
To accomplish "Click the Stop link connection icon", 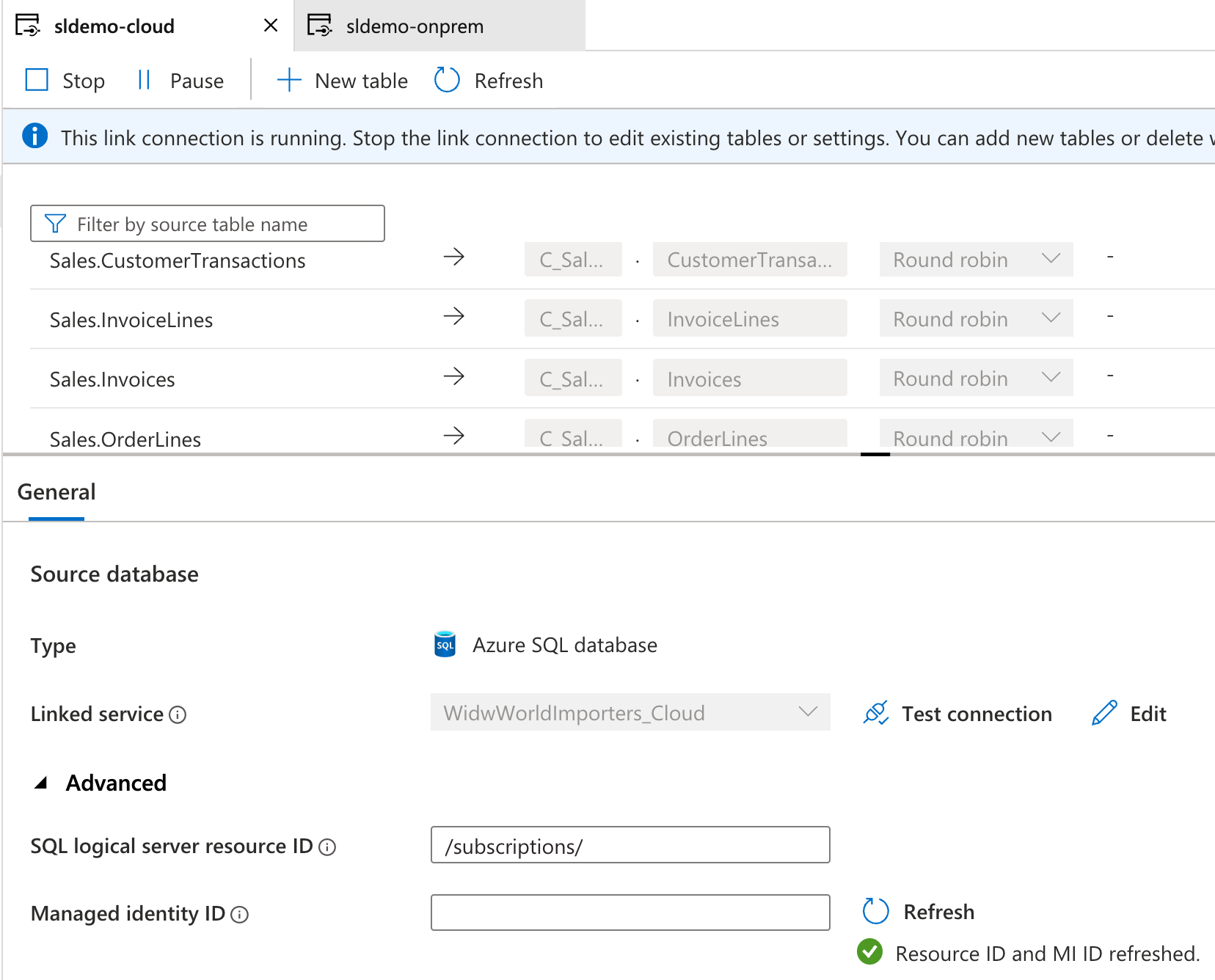I will click(37, 80).
